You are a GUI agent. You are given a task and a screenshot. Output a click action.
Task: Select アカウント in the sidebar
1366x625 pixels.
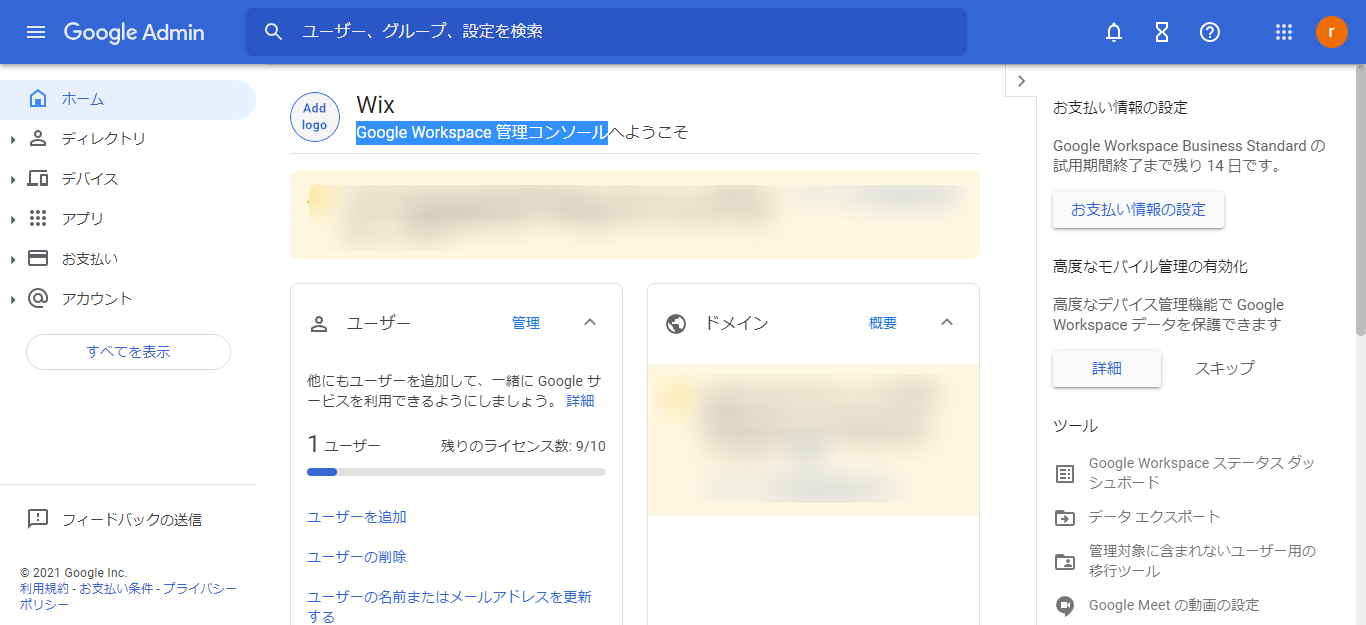coord(128,299)
